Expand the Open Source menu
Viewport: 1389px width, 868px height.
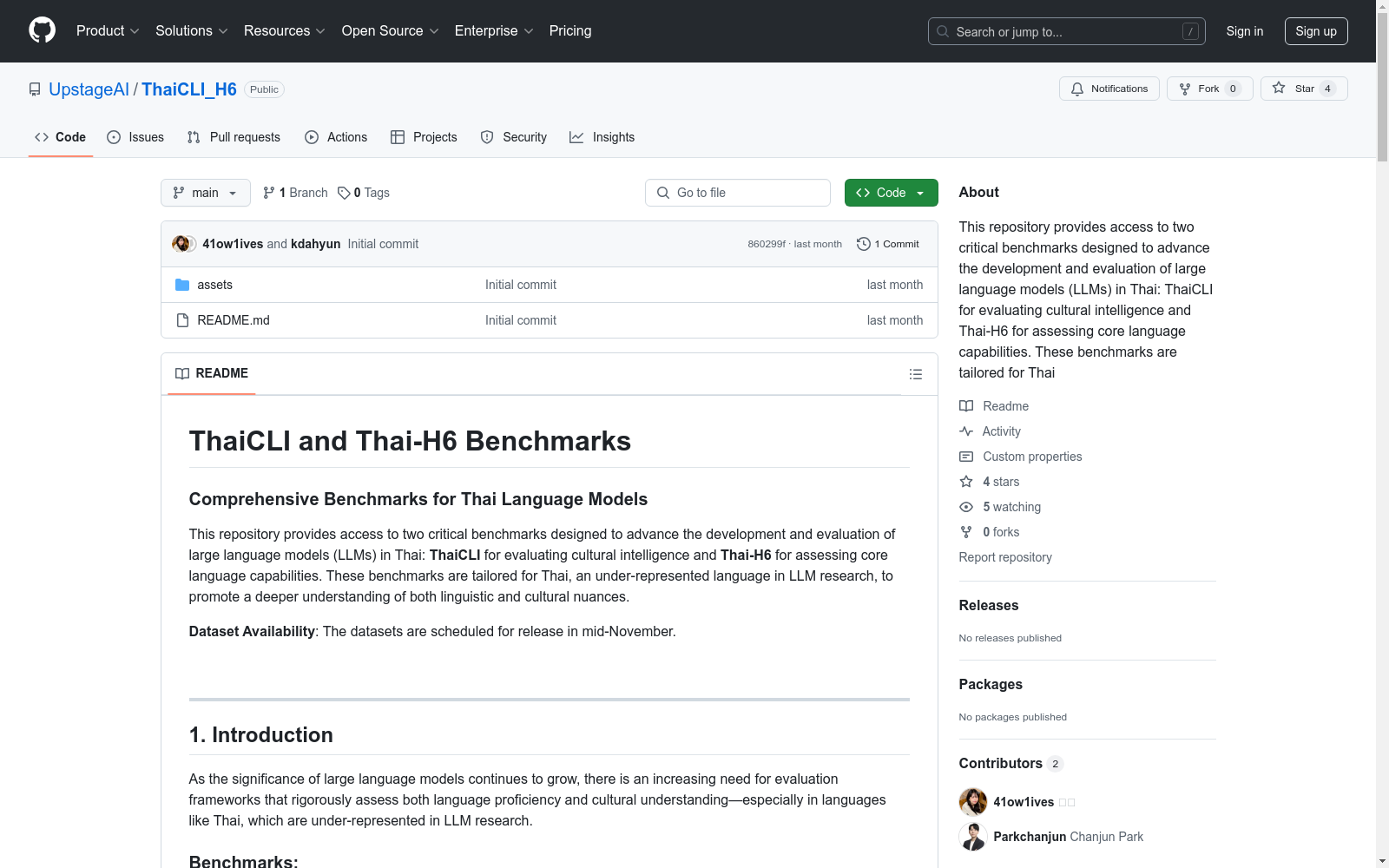click(x=391, y=31)
